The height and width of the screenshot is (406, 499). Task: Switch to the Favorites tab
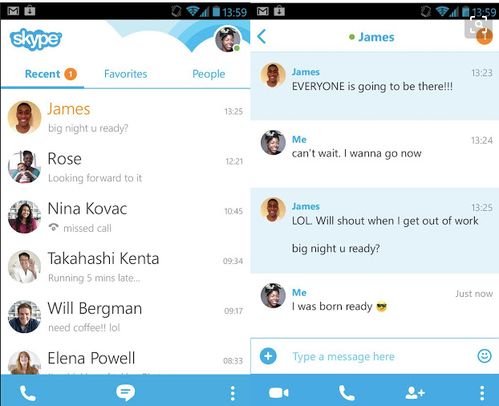coord(125,74)
